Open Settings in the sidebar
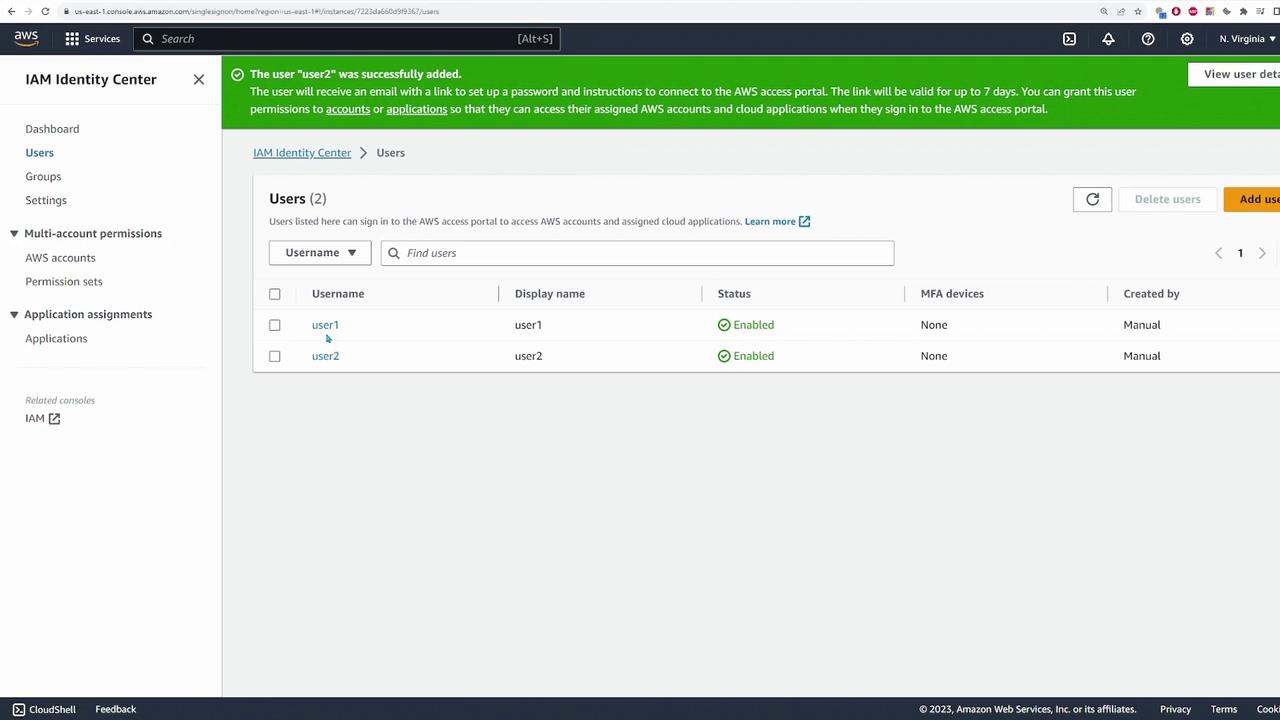This screenshot has width=1280, height=720. pos(46,200)
